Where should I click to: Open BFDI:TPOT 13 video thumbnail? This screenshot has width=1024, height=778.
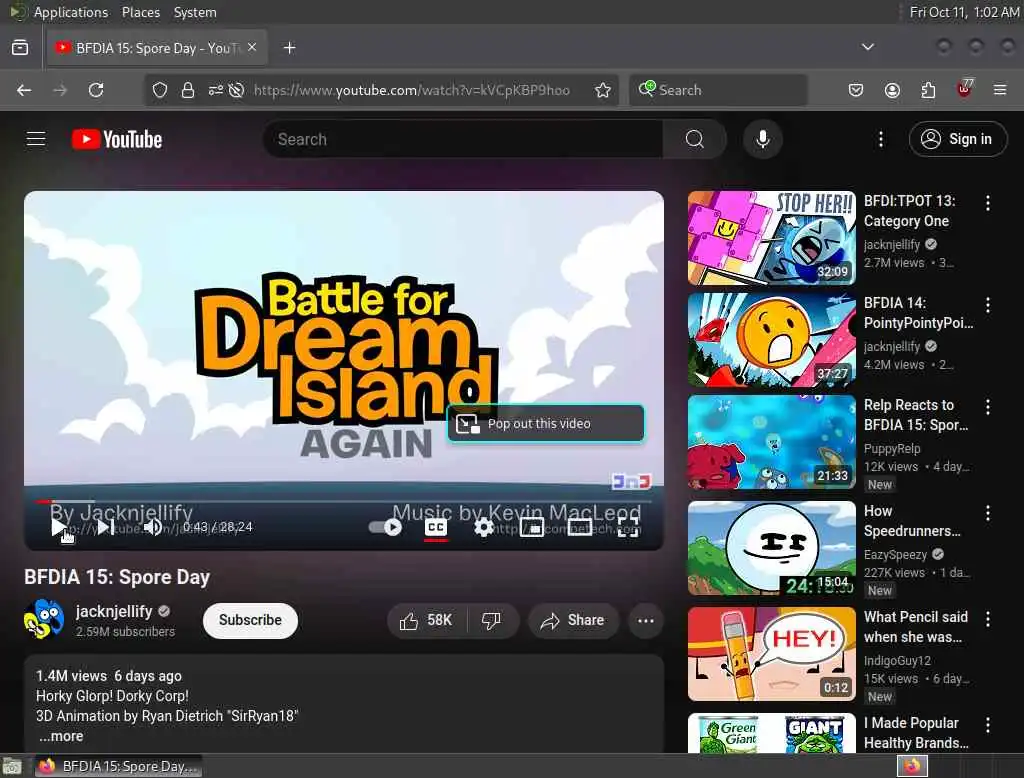[771, 238]
